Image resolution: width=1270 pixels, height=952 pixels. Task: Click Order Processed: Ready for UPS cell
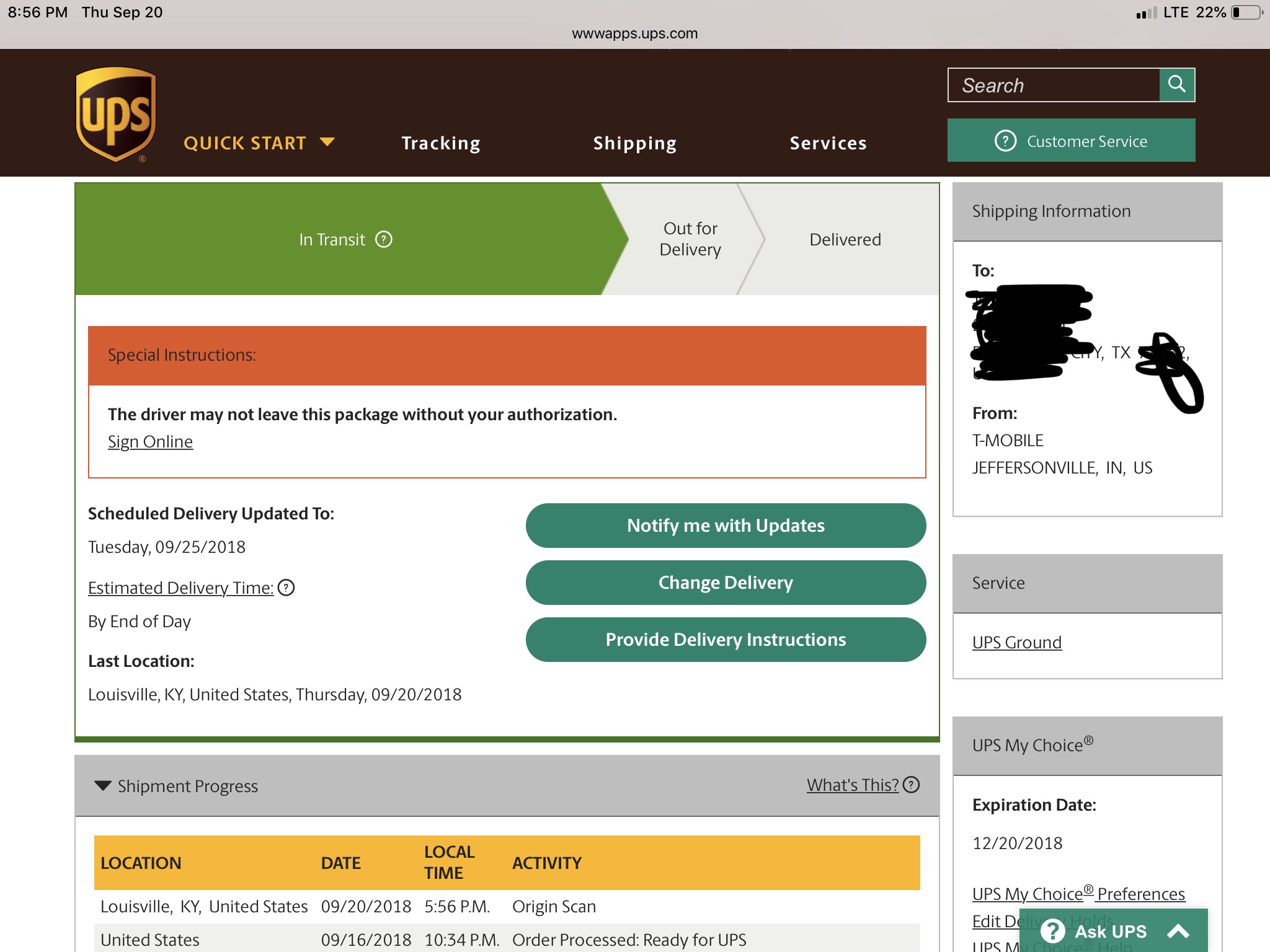(629, 940)
